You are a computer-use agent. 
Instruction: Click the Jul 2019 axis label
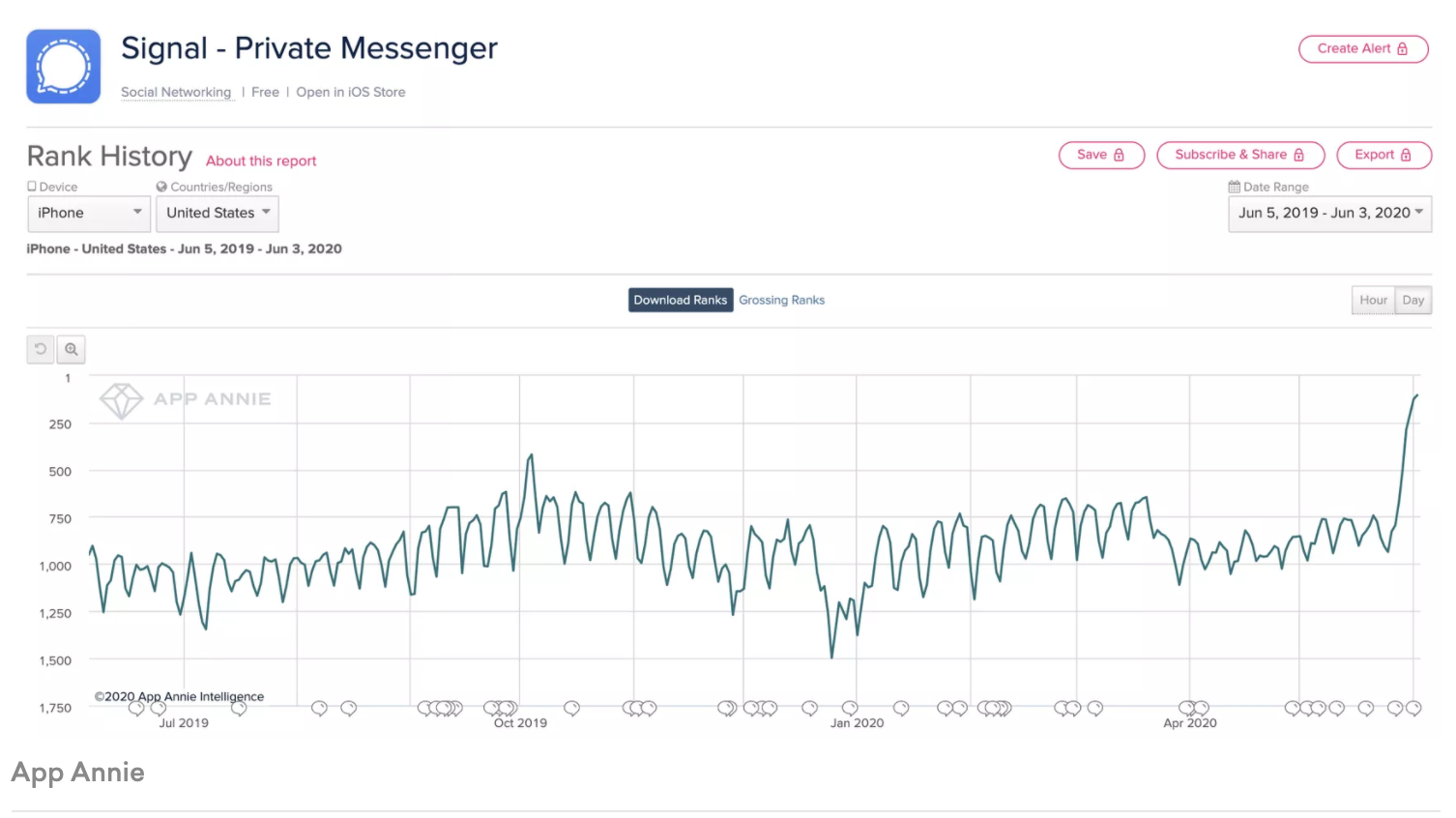[184, 722]
